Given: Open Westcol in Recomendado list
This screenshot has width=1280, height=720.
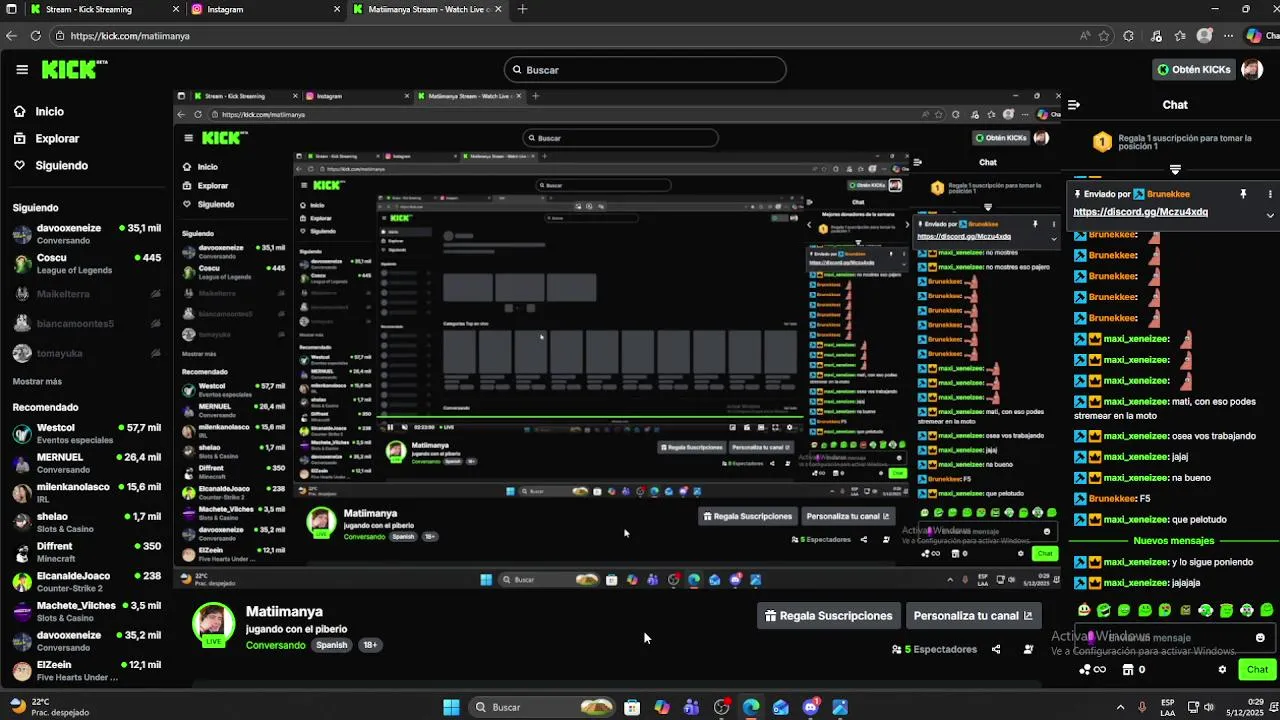Looking at the screenshot, I should tap(87, 434).
